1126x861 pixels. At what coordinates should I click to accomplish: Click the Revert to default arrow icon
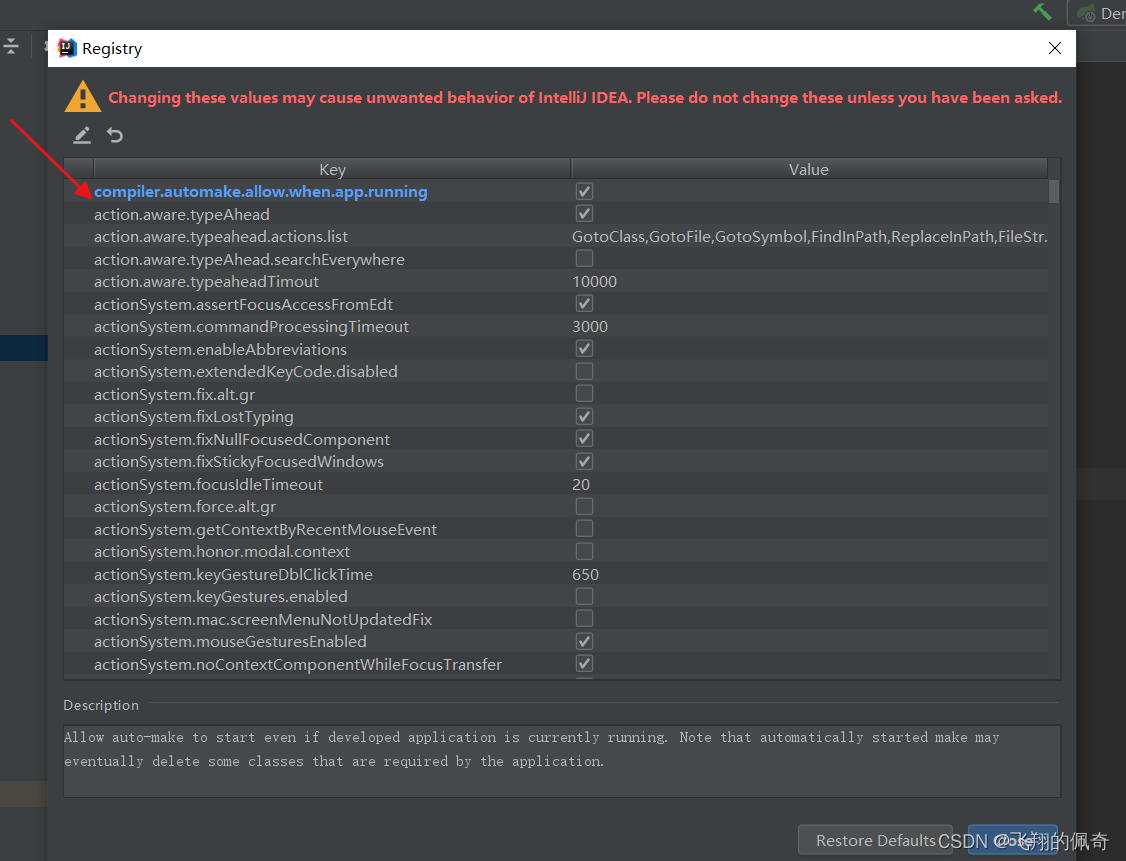click(115, 135)
